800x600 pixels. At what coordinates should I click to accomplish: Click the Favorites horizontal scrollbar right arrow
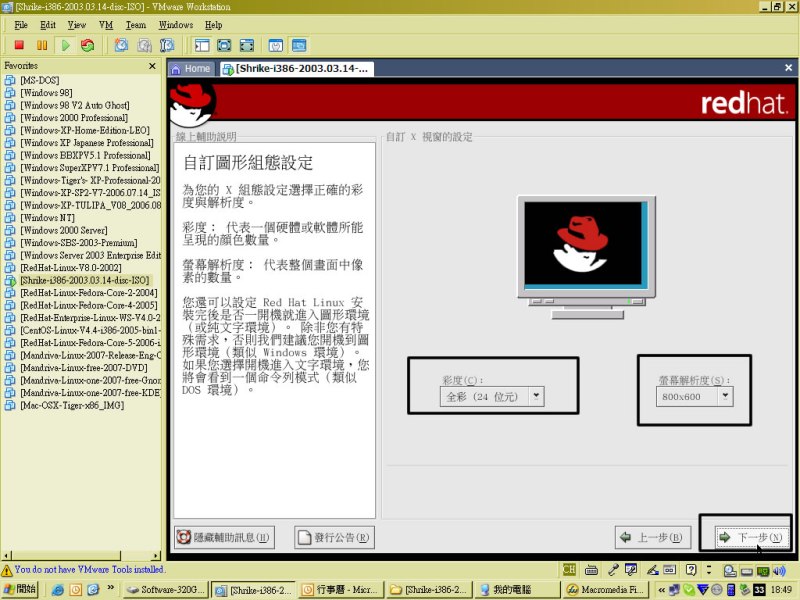coord(156,556)
